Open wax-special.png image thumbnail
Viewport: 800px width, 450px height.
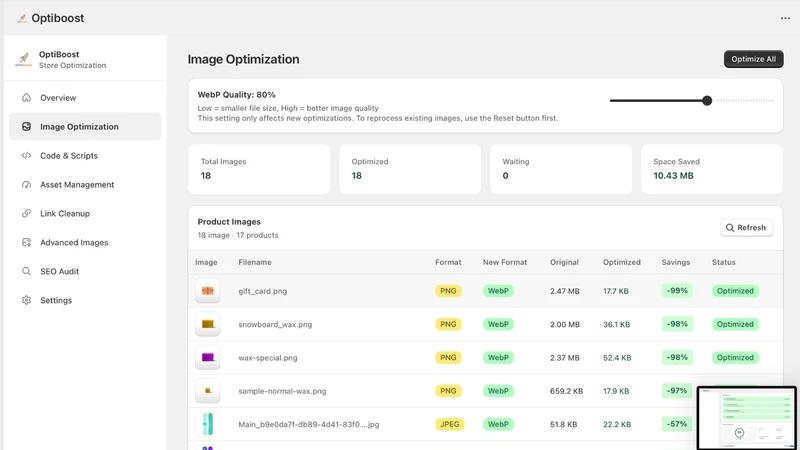click(208, 358)
